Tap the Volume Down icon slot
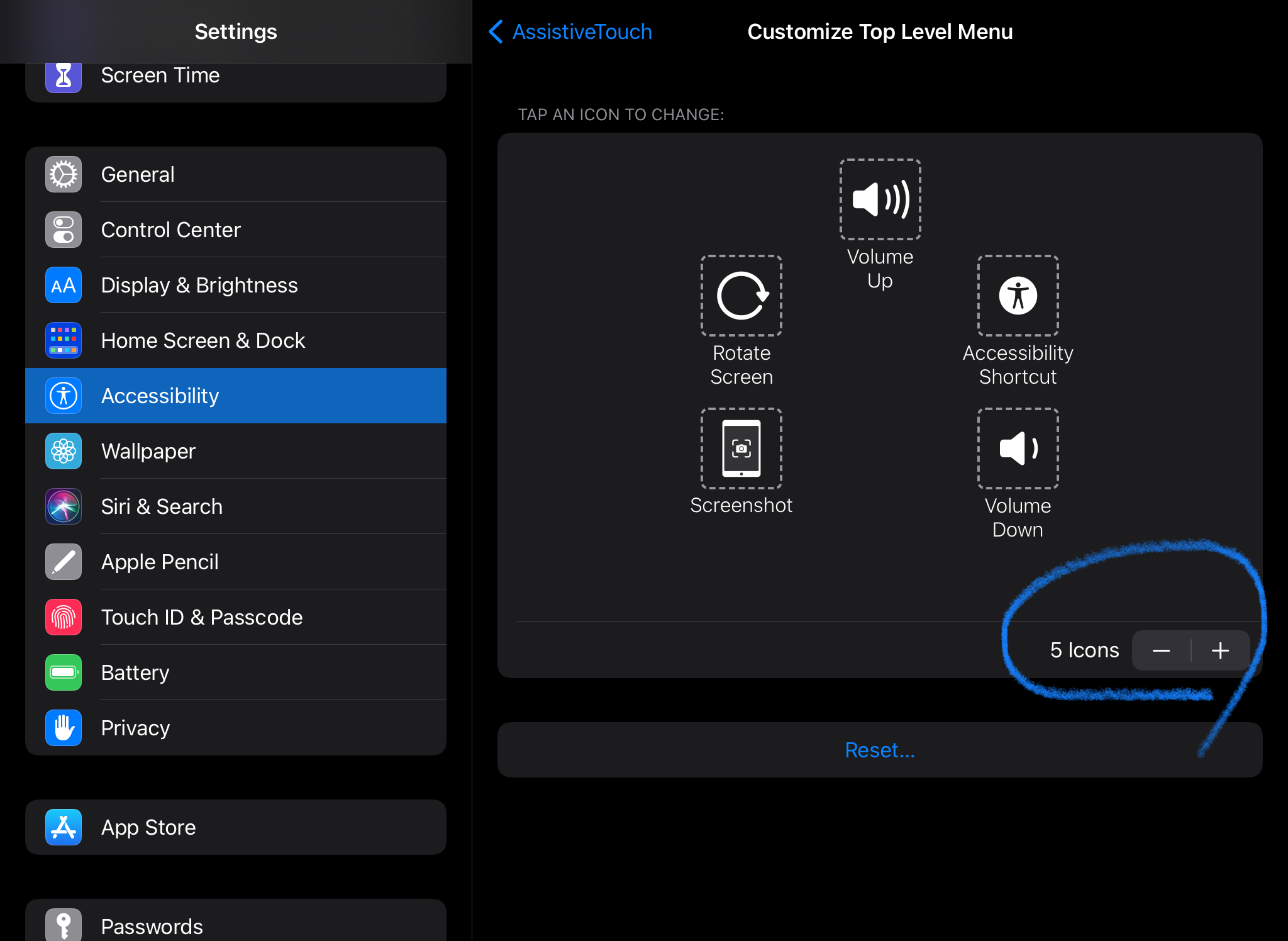 point(1018,448)
